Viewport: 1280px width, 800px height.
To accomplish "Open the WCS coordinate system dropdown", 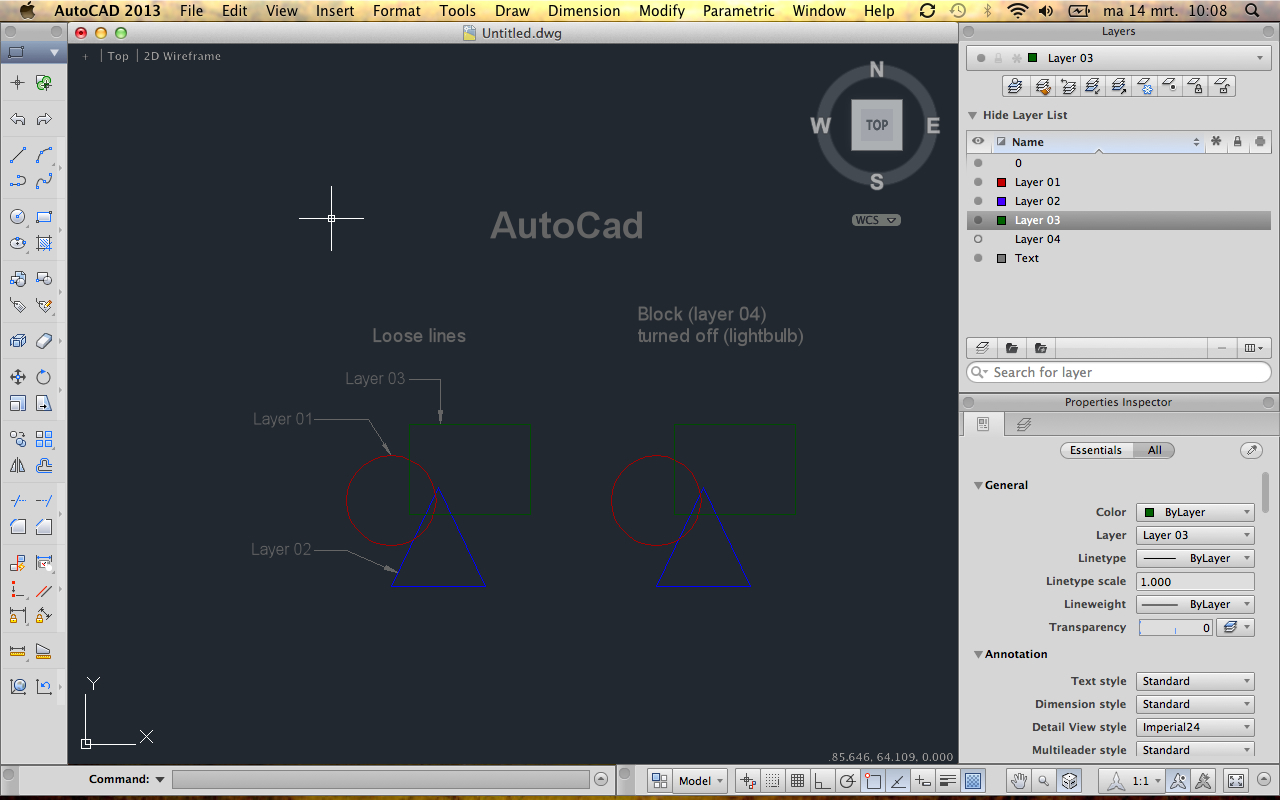I will (x=877, y=220).
